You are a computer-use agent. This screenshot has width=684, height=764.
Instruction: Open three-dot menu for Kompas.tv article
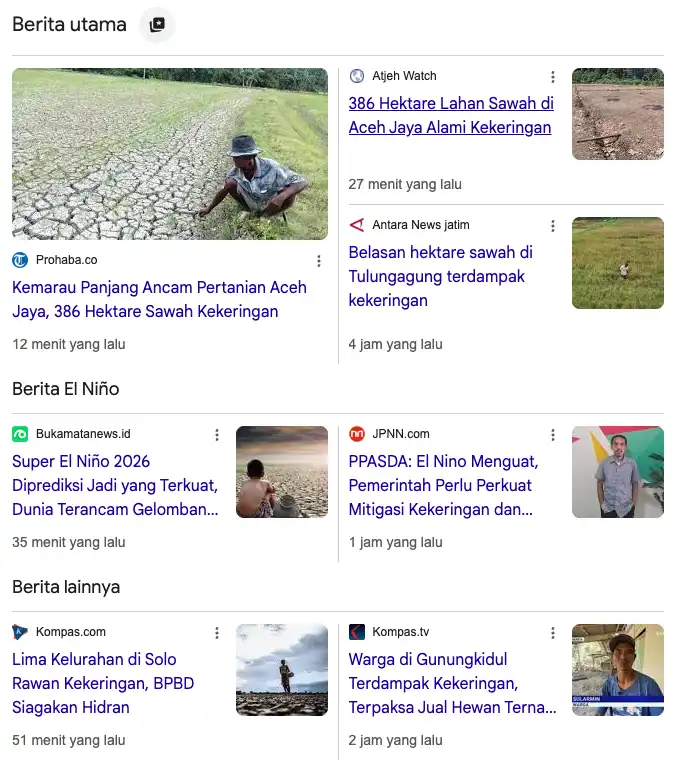(x=552, y=632)
